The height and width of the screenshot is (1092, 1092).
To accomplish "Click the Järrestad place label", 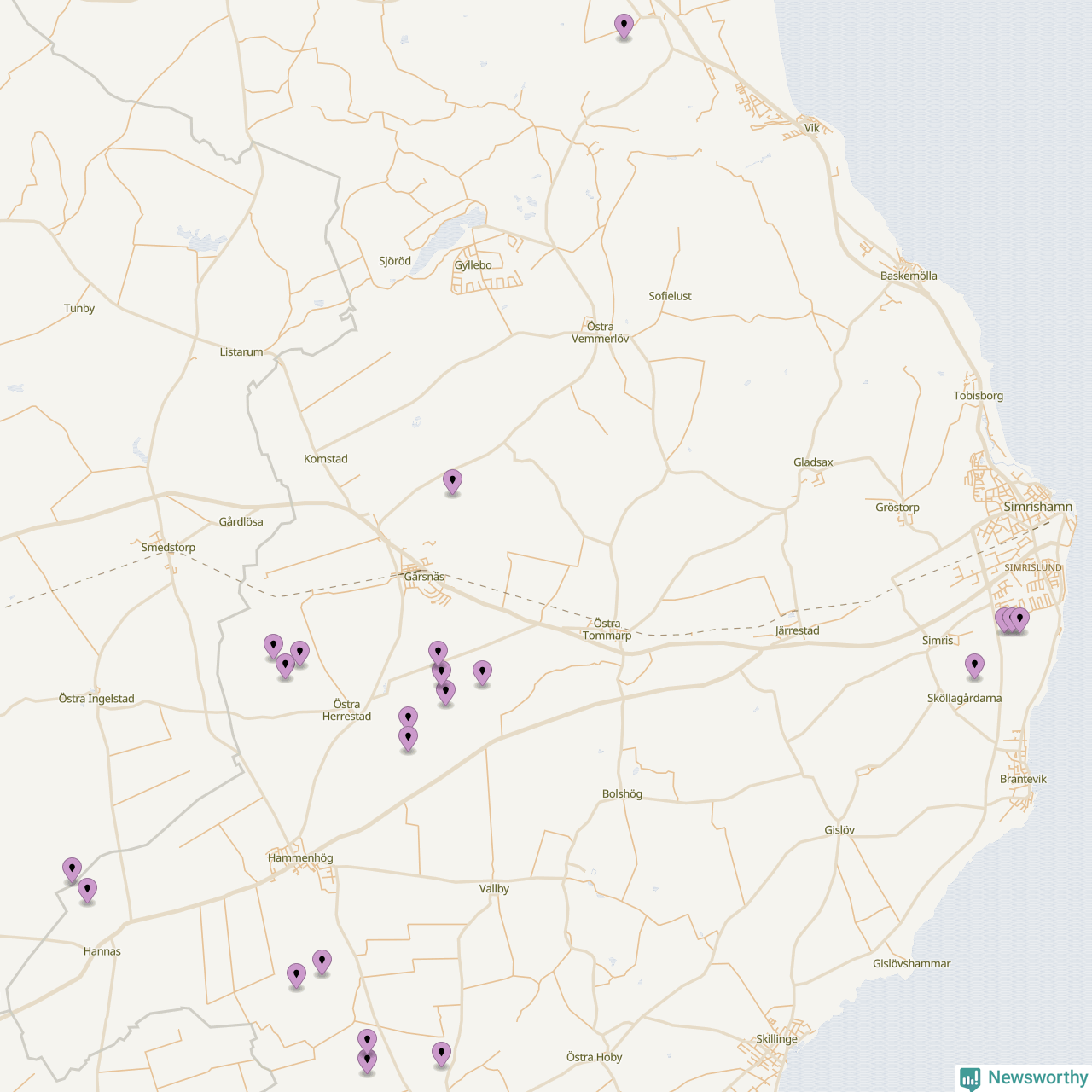I will pyautogui.click(x=797, y=630).
